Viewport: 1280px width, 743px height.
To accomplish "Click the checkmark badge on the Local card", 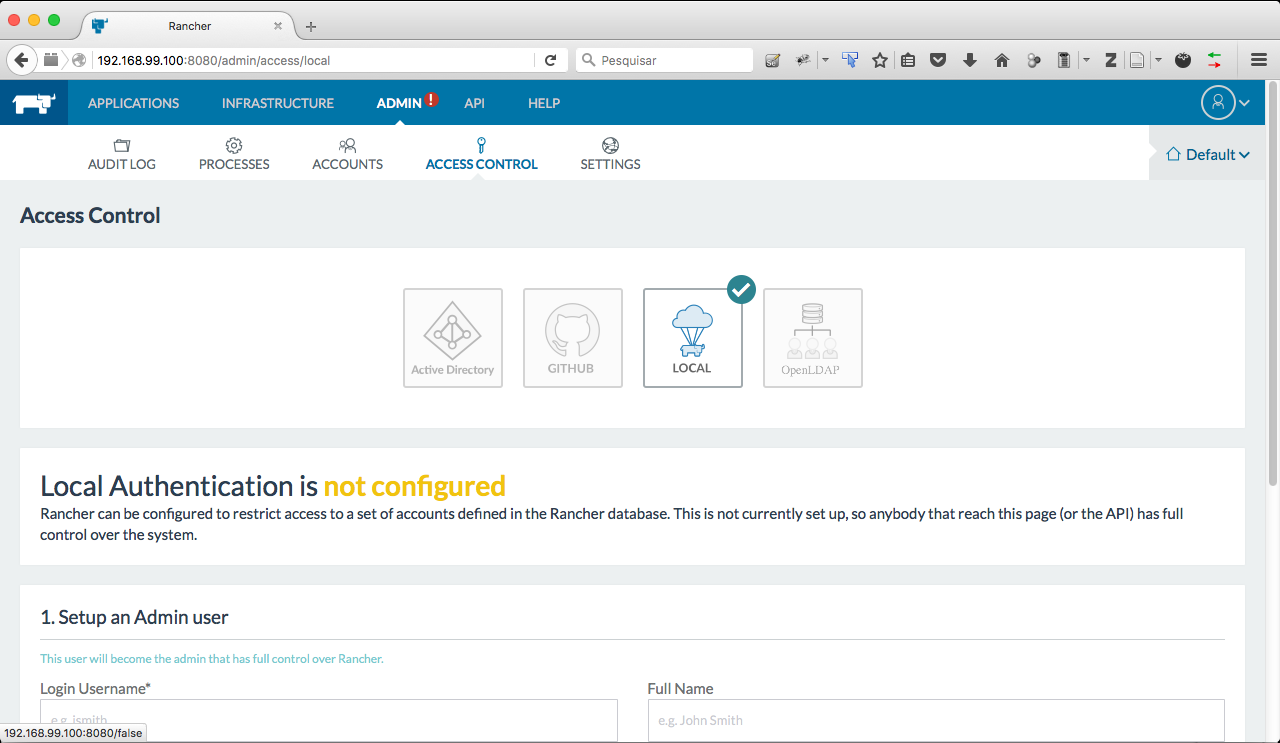I will pyautogui.click(x=741, y=289).
